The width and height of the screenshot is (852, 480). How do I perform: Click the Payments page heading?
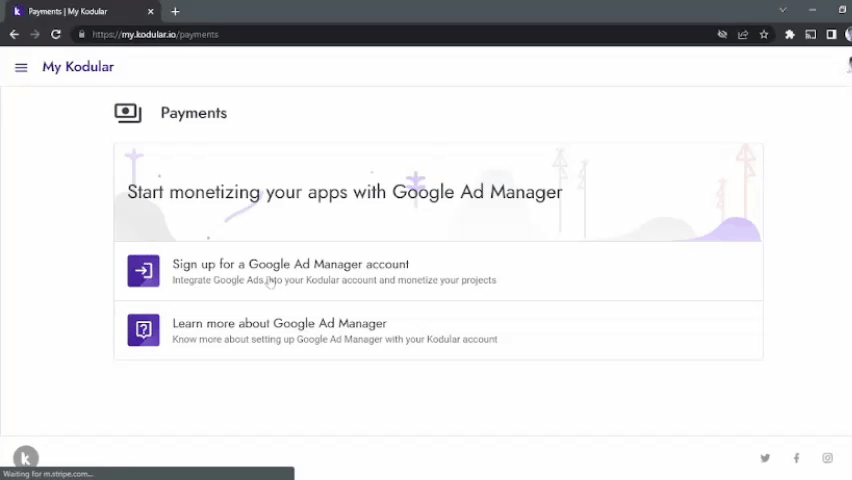click(x=193, y=113)
